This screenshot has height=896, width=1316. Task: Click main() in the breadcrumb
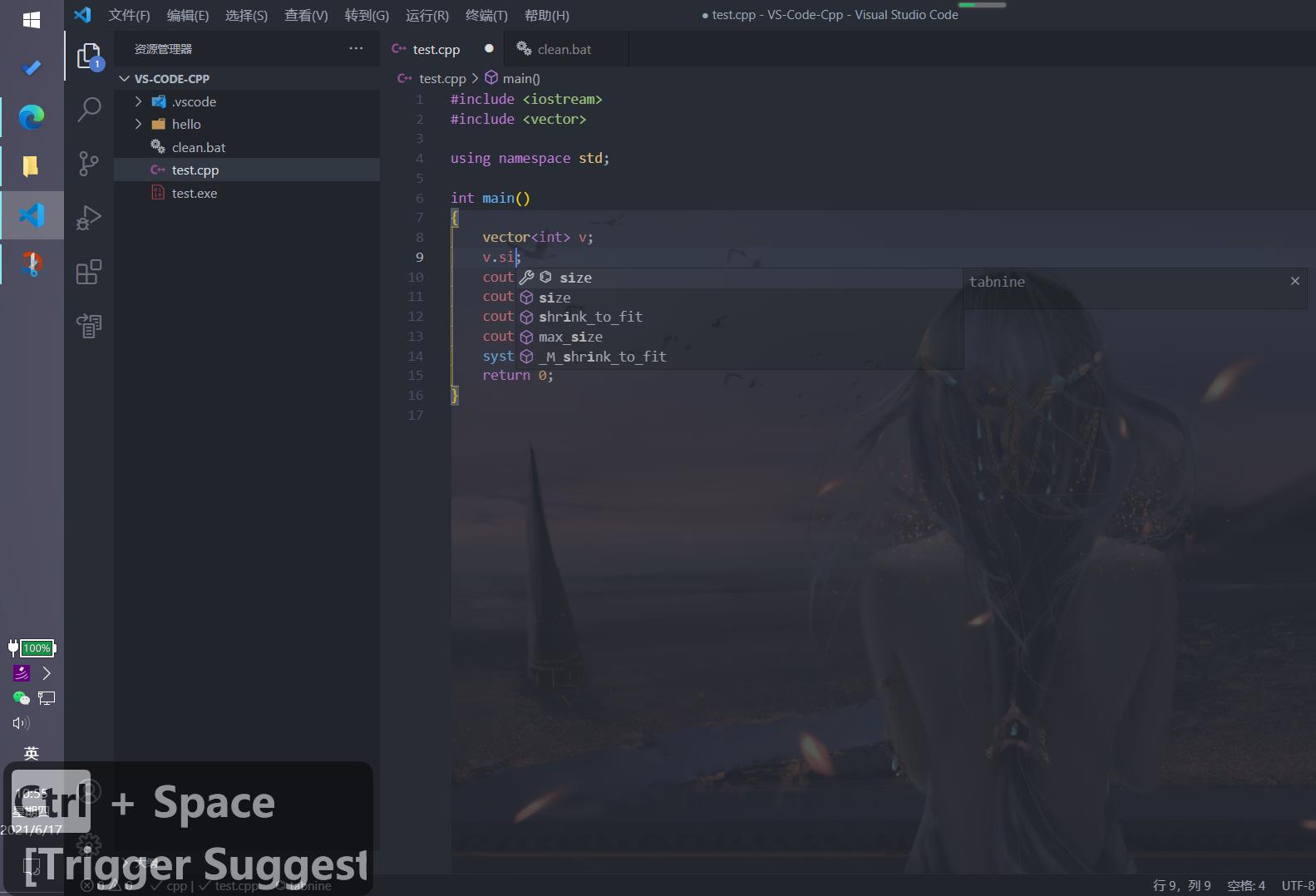[521, 78]
